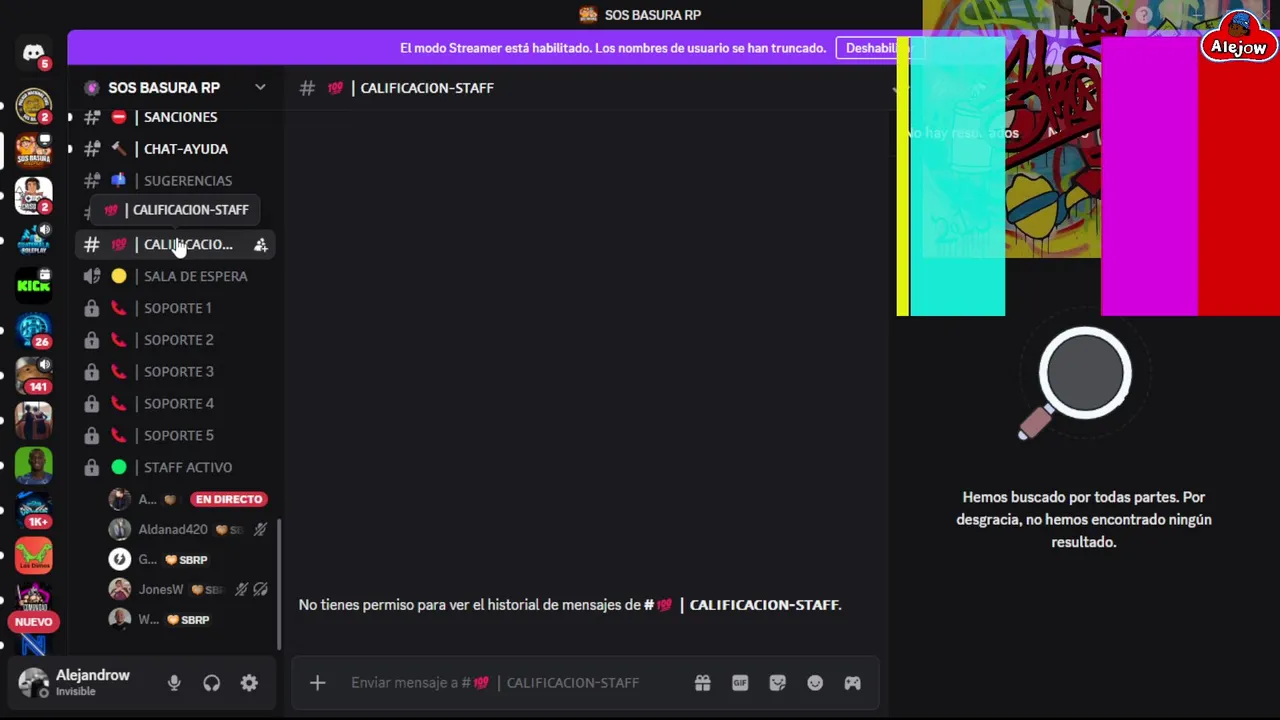Click the 'Hemos buscado por todas partes' text

point(1084,520)
